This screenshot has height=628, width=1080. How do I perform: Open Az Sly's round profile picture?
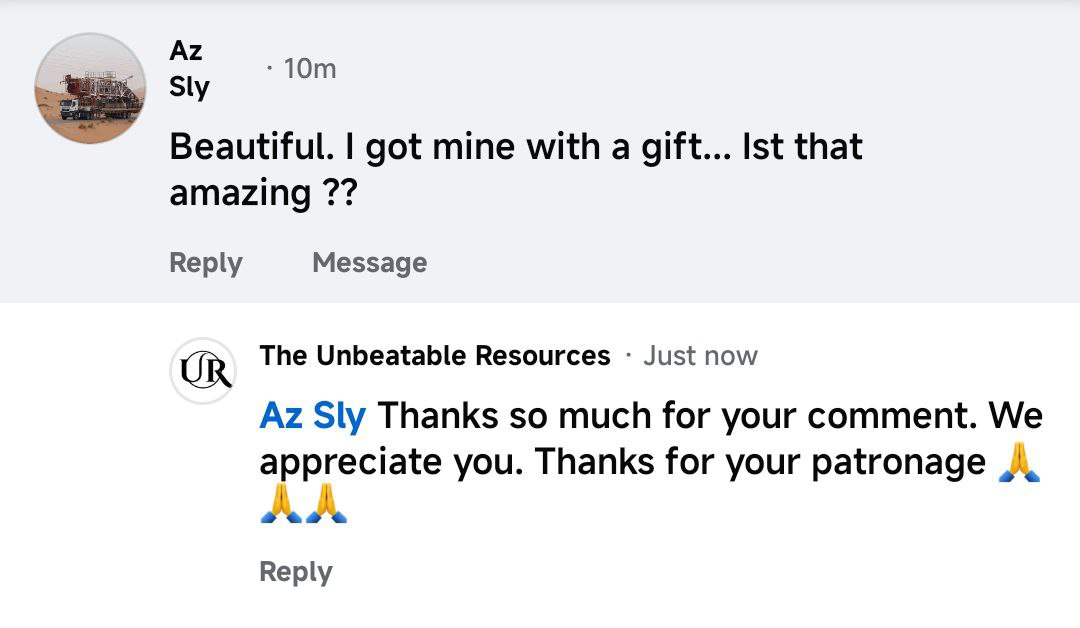[91, 88]
